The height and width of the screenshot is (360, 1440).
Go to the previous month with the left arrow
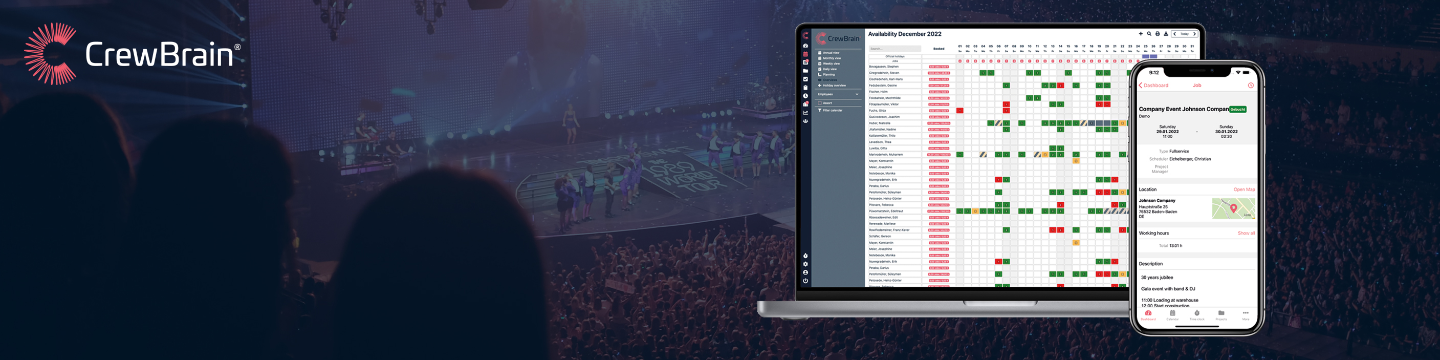tap(1175, 34)
